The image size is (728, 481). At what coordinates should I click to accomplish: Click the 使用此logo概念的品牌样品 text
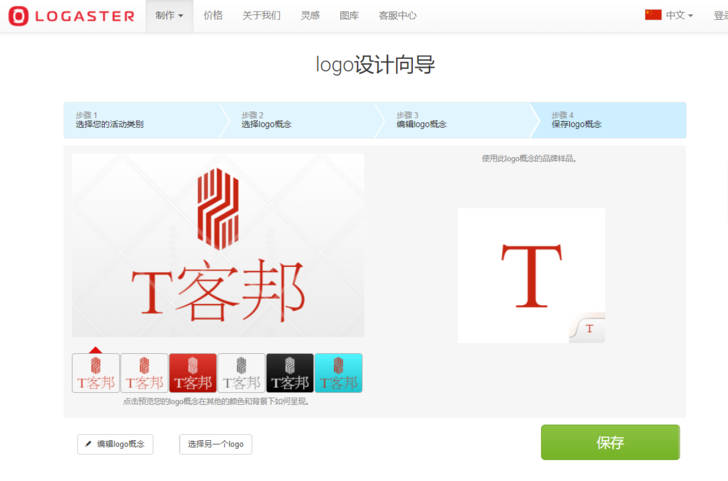click(x=529, y=159)
